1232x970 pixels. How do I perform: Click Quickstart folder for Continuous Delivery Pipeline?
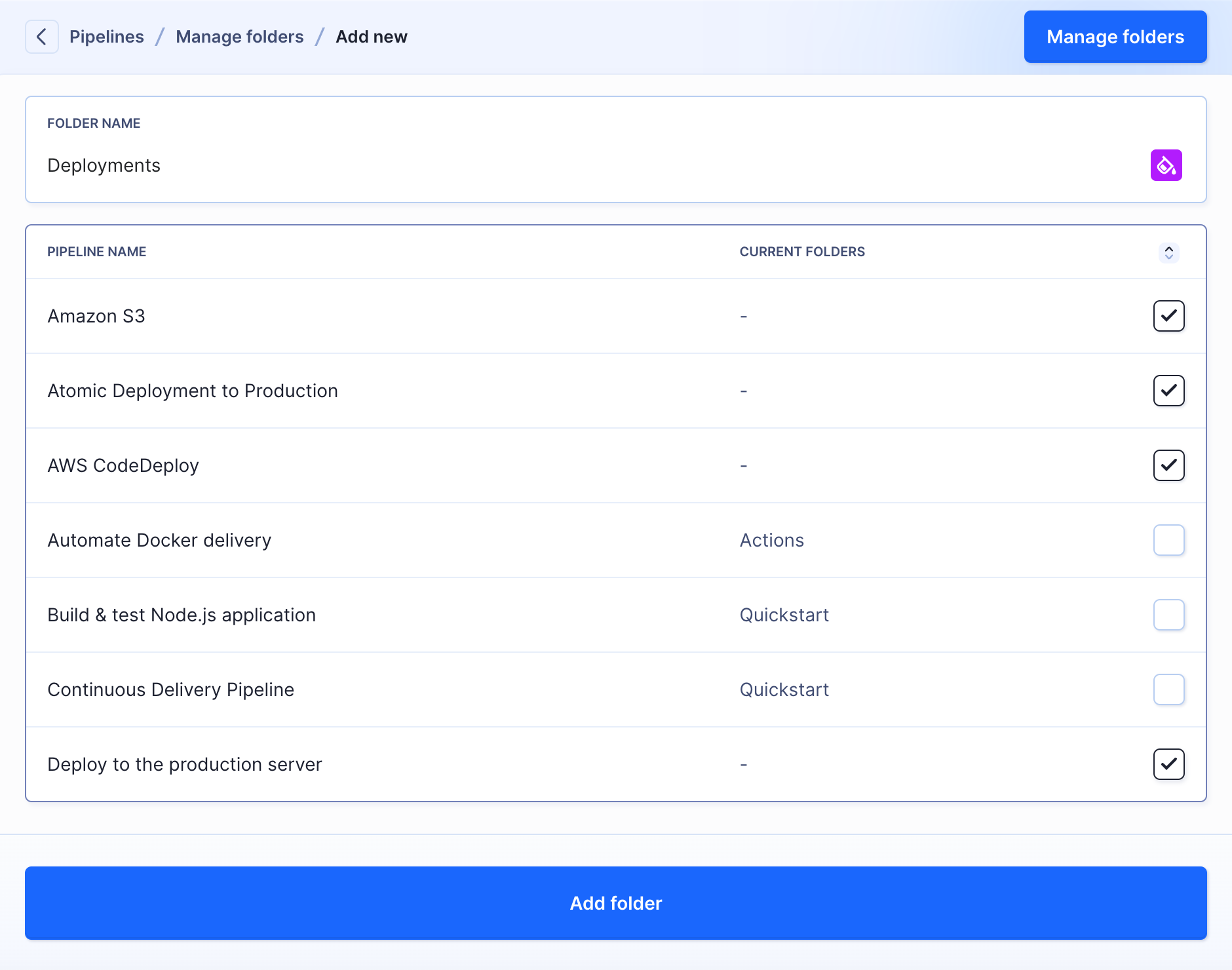(784, 689)
